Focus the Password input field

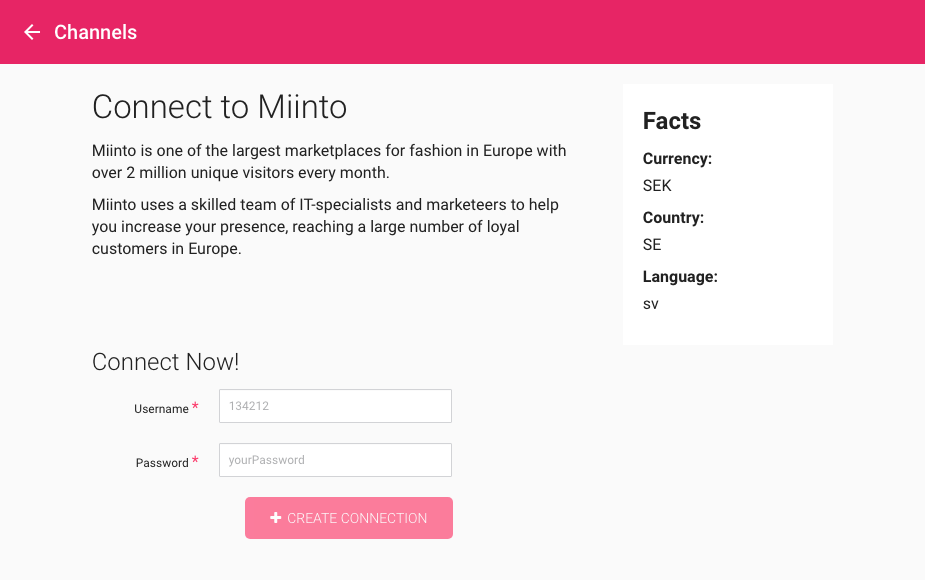coord(335,460)
